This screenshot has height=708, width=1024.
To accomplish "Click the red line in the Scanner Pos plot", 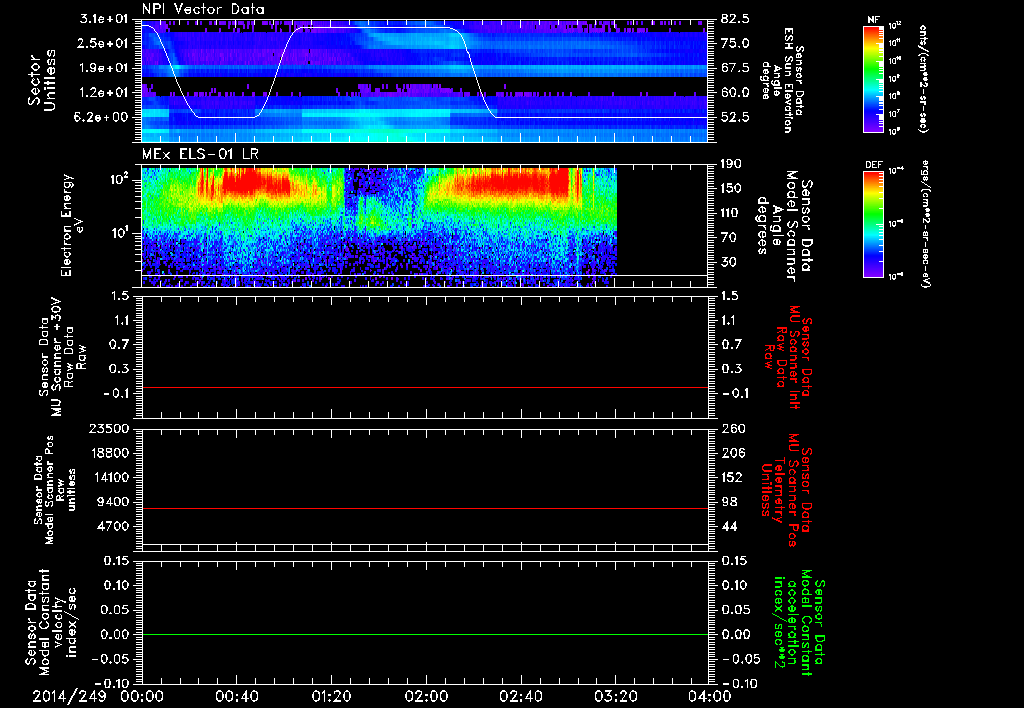I will click(425, 508).
